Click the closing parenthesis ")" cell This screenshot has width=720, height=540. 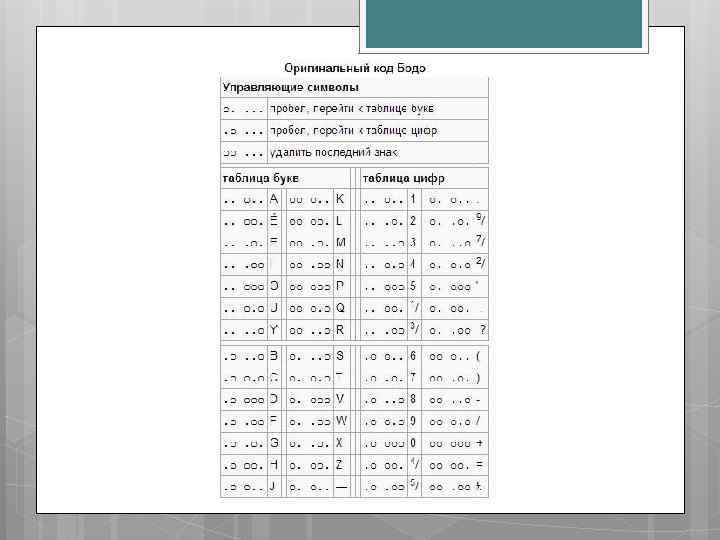[x=478, y=378]
